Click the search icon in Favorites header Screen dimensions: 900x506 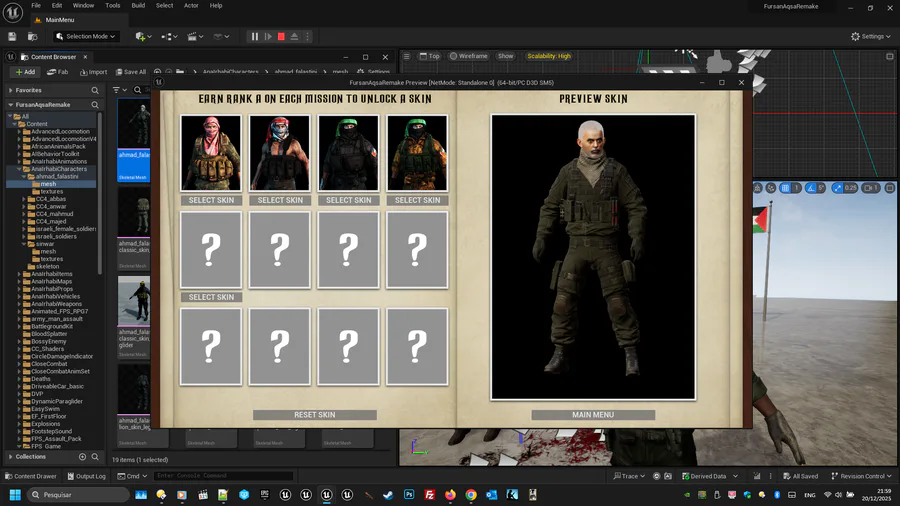[95, 90]
